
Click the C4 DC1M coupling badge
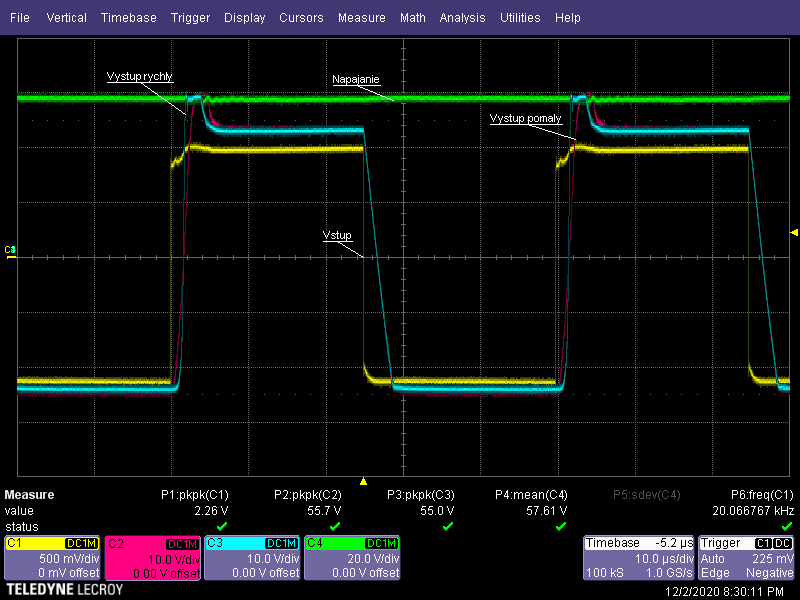pyautogui.click(x=382, y=543)
